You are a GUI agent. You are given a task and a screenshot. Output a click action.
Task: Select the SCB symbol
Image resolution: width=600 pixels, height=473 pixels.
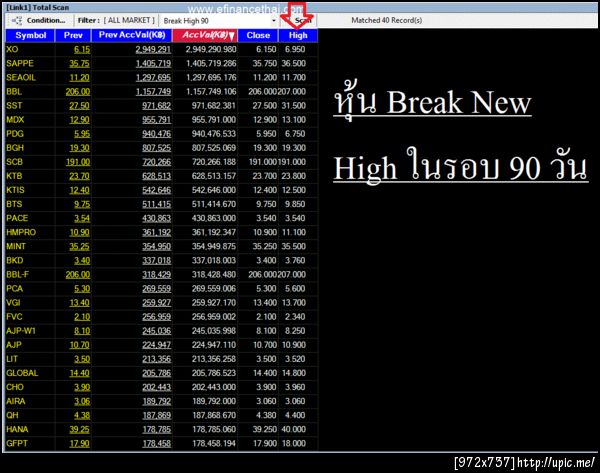pos(15,162)
